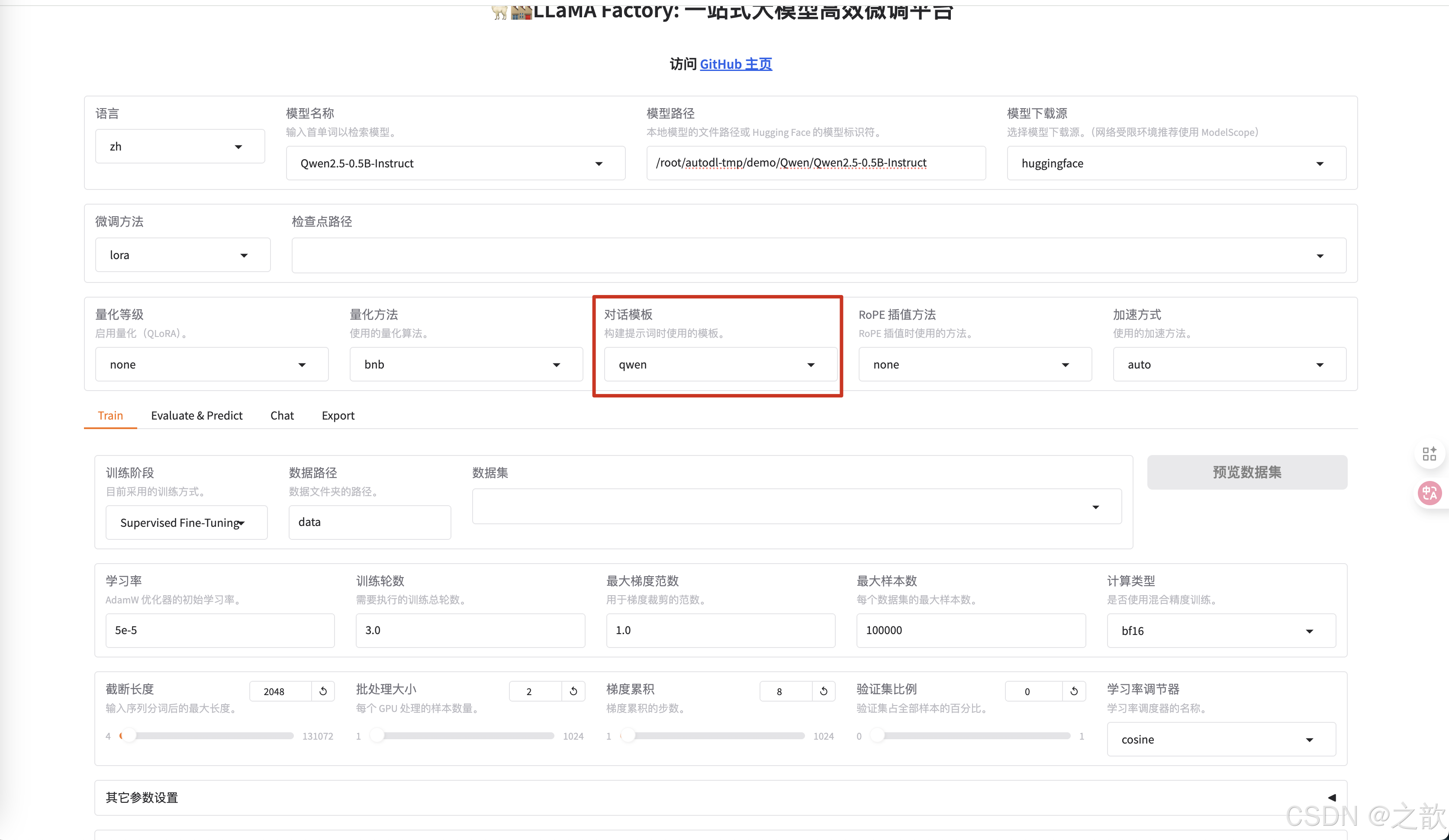Click the 预览数据集 button
The height and width of the screenshot is (840, 1449).
[x=1246, y=472]
